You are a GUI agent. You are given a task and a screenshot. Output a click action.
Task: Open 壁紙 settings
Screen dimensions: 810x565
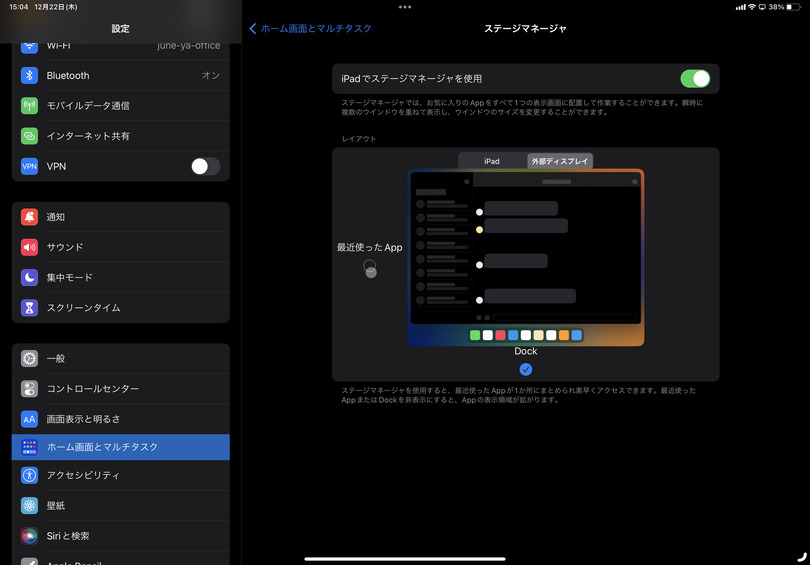tap(121, 506)
